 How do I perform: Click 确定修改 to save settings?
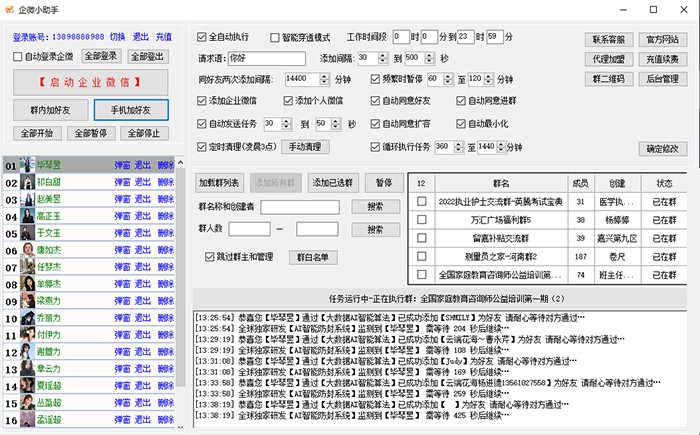coord(662,149)
